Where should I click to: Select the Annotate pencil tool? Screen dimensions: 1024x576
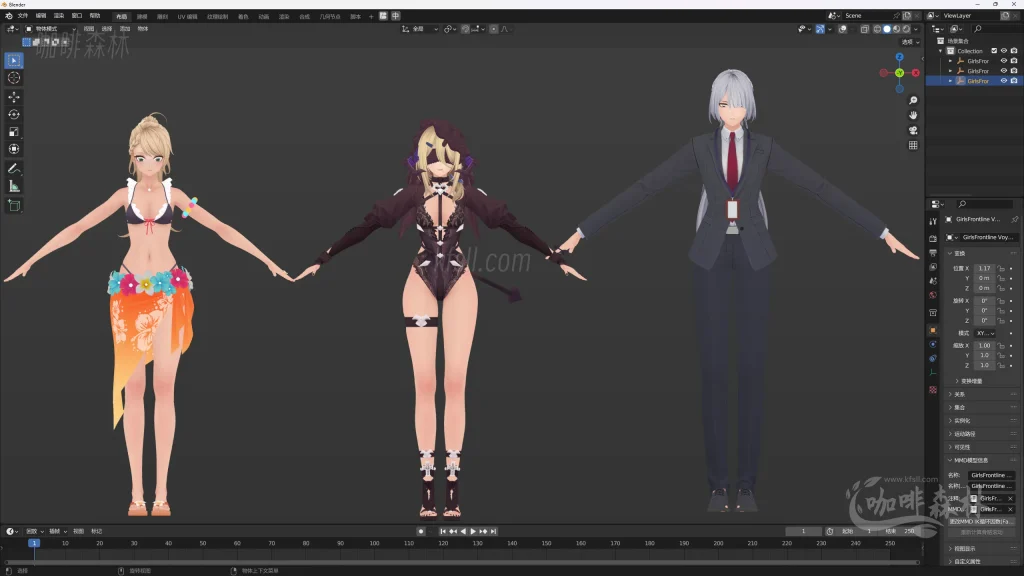tap(14, 168)
